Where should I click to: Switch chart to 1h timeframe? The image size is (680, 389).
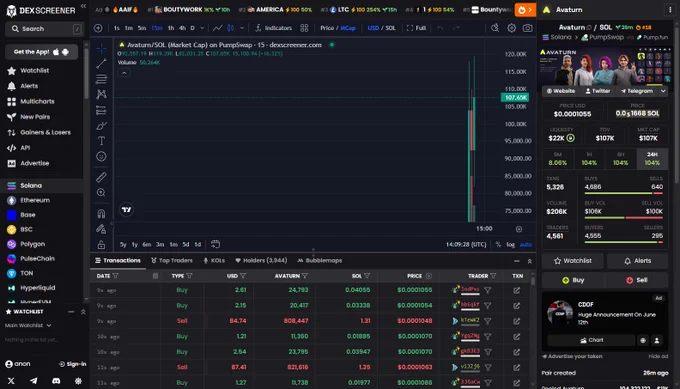171,28
